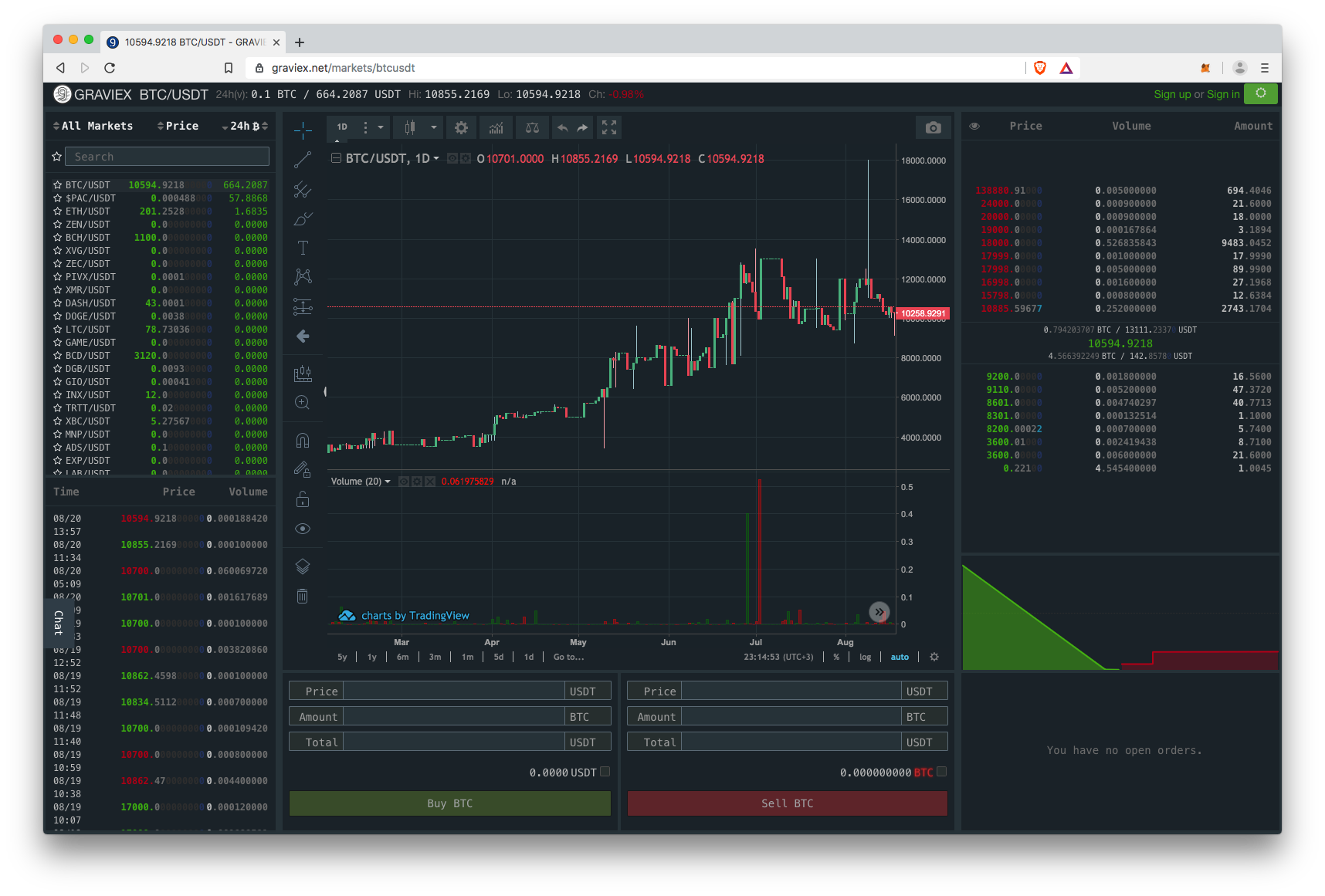Select the trend line drawing tool
The image size is (1325, 896).
(x=303, y=160)
